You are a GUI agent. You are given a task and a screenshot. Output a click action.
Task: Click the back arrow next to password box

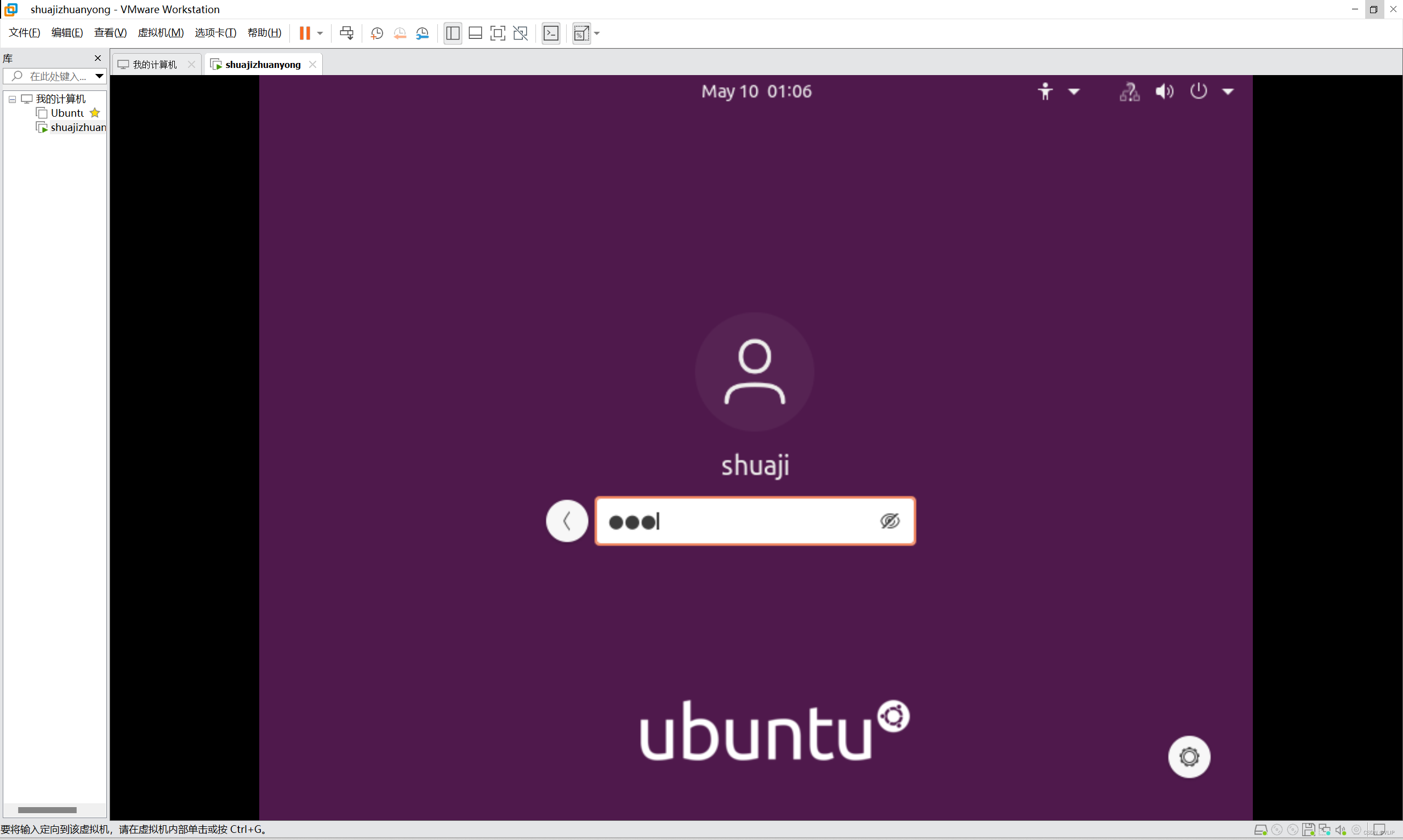(567, 521)
